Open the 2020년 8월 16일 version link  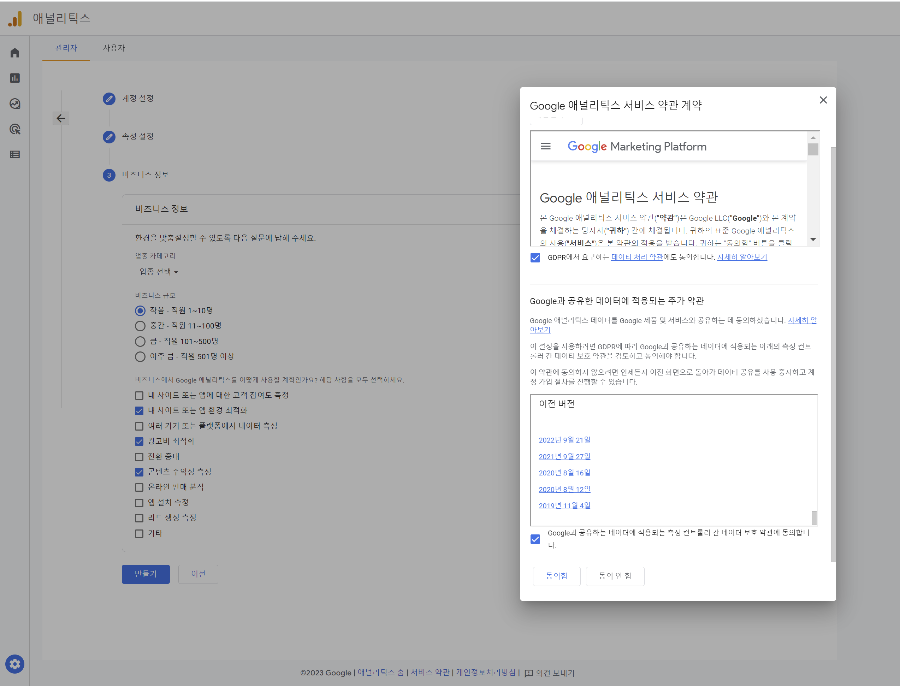(x=564, y=473)
